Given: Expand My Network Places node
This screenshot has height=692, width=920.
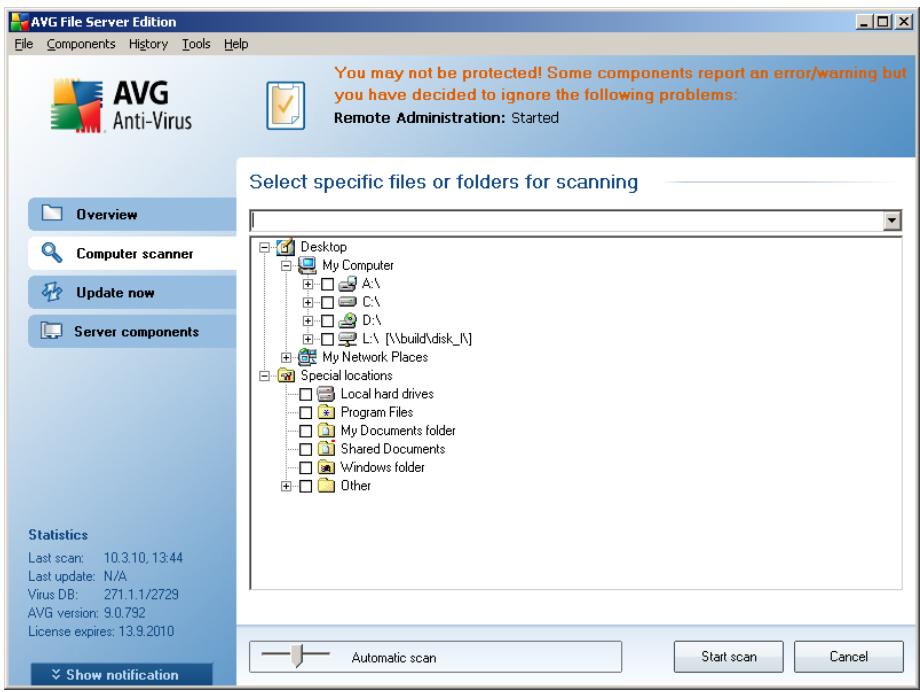Looking at the screenshot, I should tap(286, 358).
